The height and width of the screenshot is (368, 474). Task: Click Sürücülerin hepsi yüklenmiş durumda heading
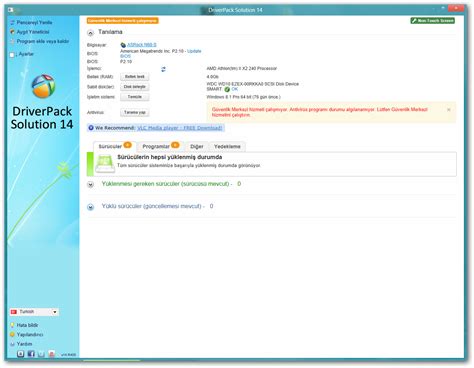(x=170, y=157)
